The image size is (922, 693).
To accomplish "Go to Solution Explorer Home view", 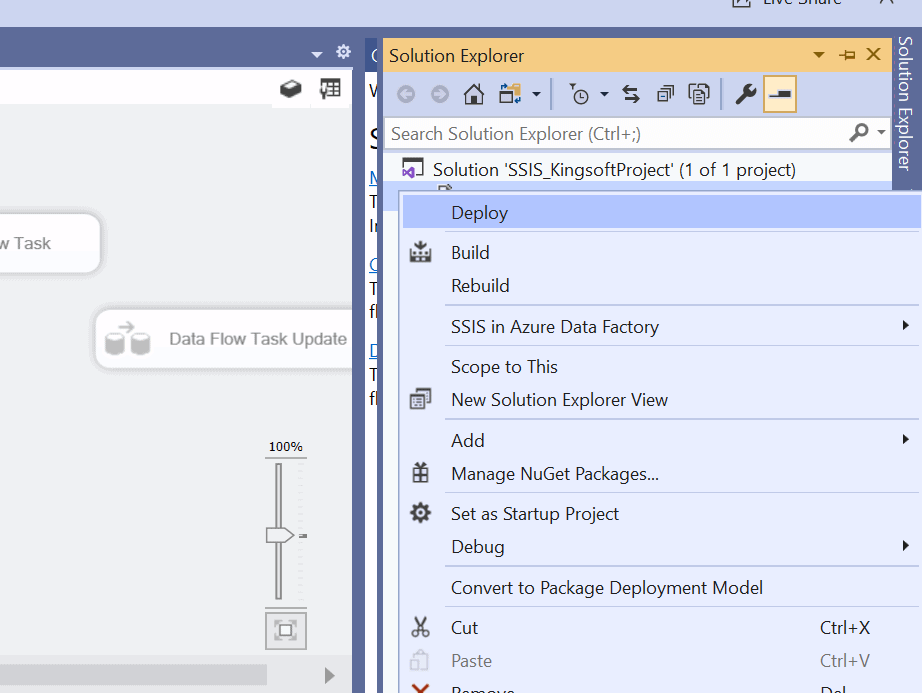I will 474,94.
